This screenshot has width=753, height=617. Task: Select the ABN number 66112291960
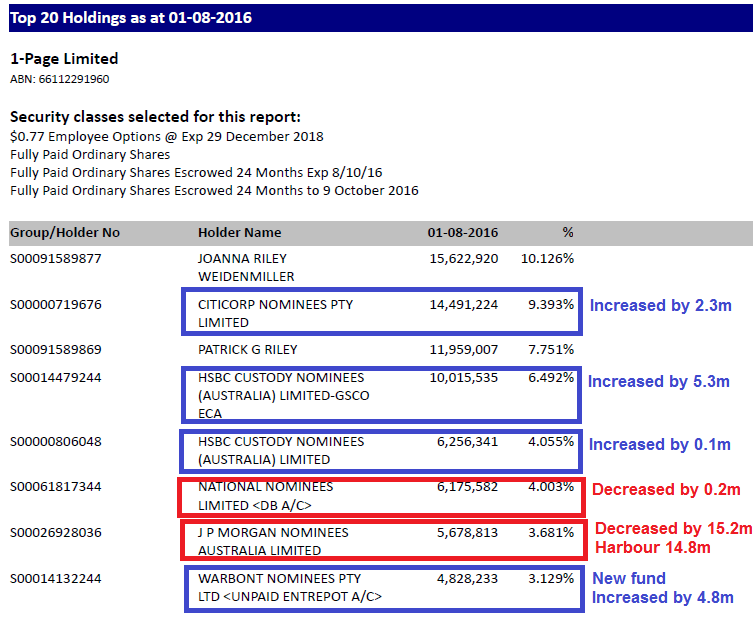tap(74, 79)
